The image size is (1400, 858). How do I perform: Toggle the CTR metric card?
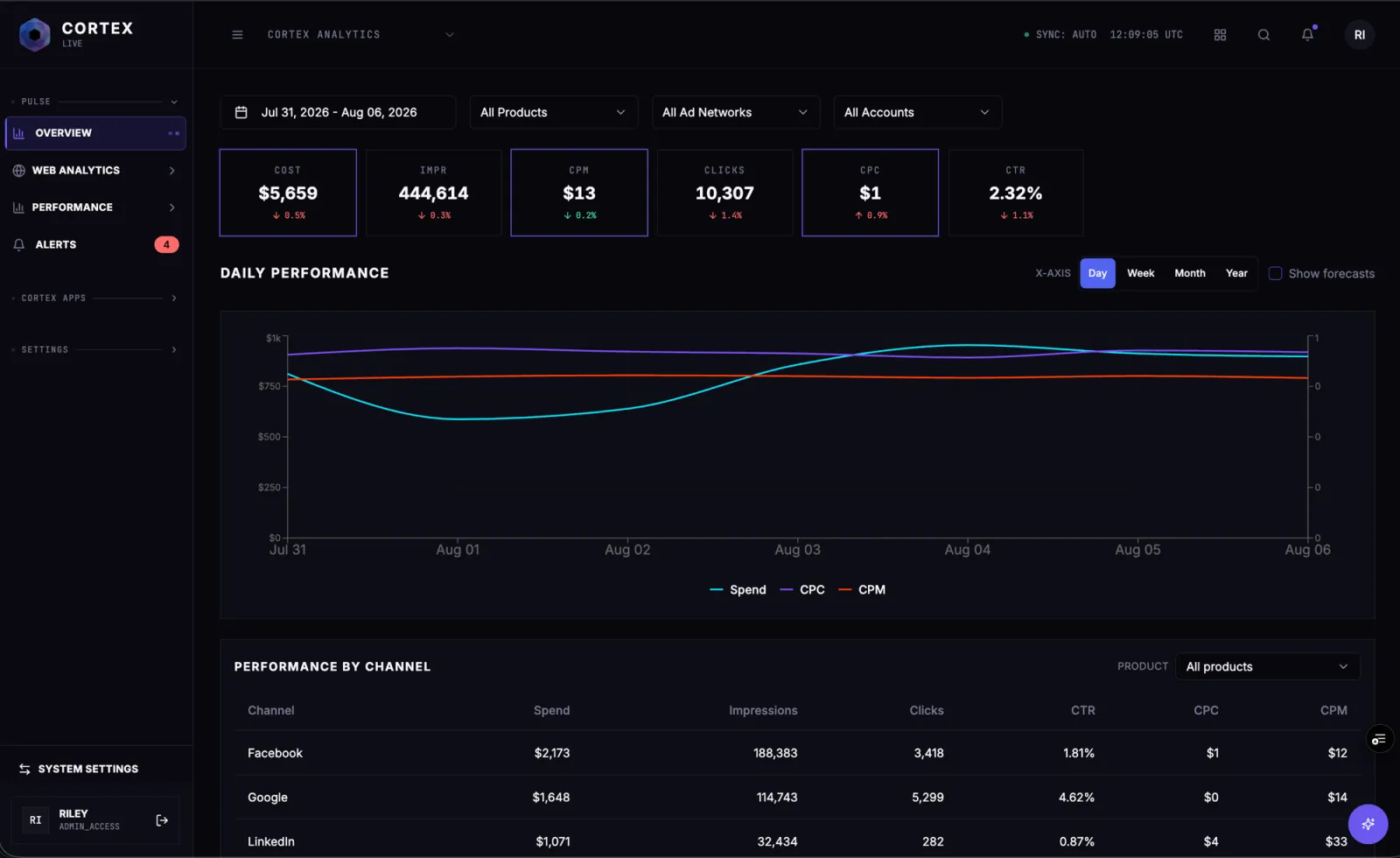1016,193
